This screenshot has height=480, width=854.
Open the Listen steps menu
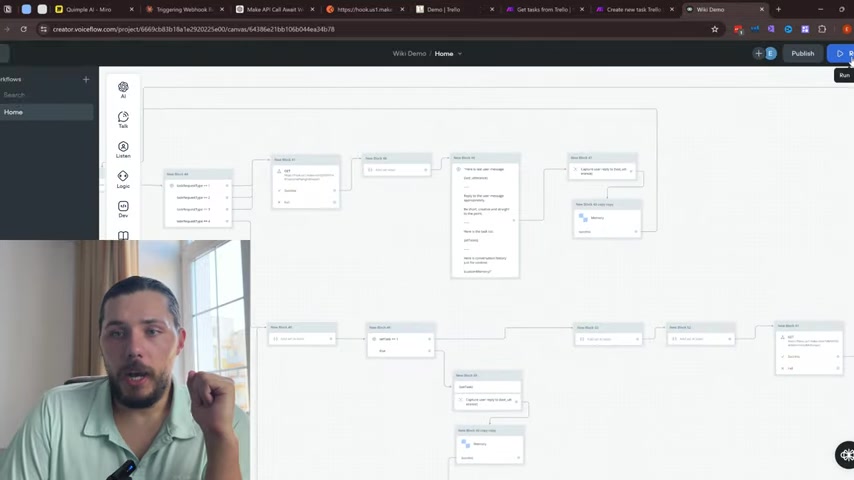(123, 150)
